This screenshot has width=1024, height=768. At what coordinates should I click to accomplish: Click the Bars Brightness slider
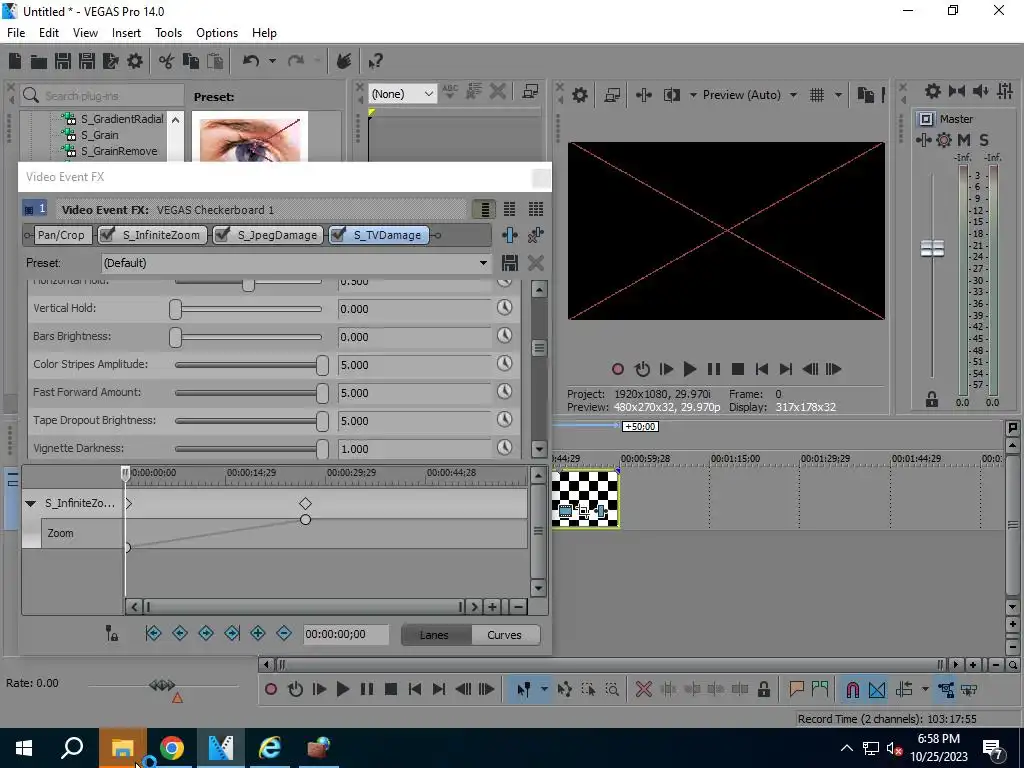point(248,337)
